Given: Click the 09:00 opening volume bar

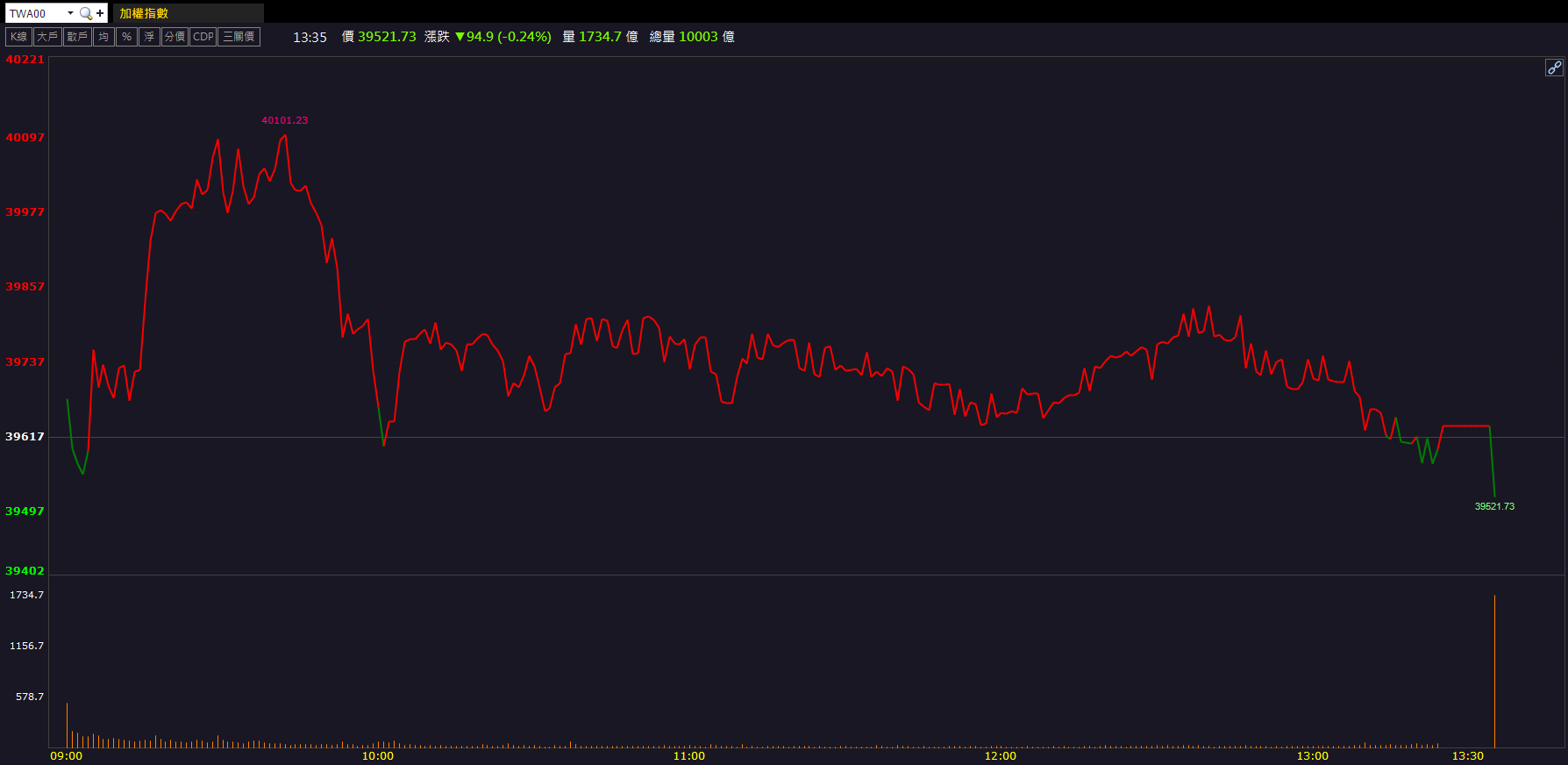Looking at the screenshot, I should click(x=67, y=725).
